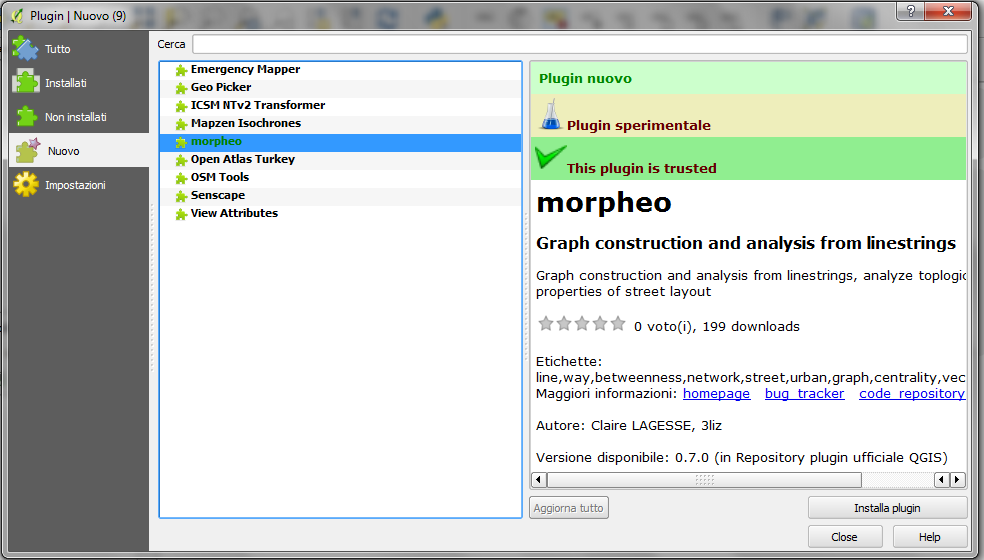The height and width of the screenshot is (560, 984).
Task: Click the Help button
Action: (929, 537)
